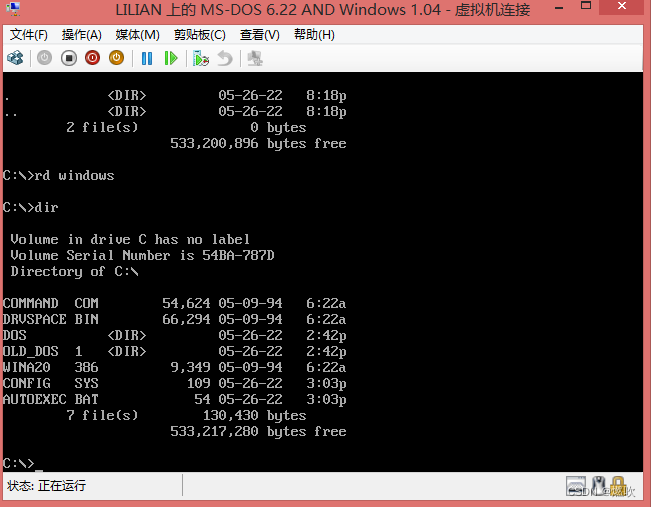Click the '533,200,896 bytes free' line

(x=258, y=144)
